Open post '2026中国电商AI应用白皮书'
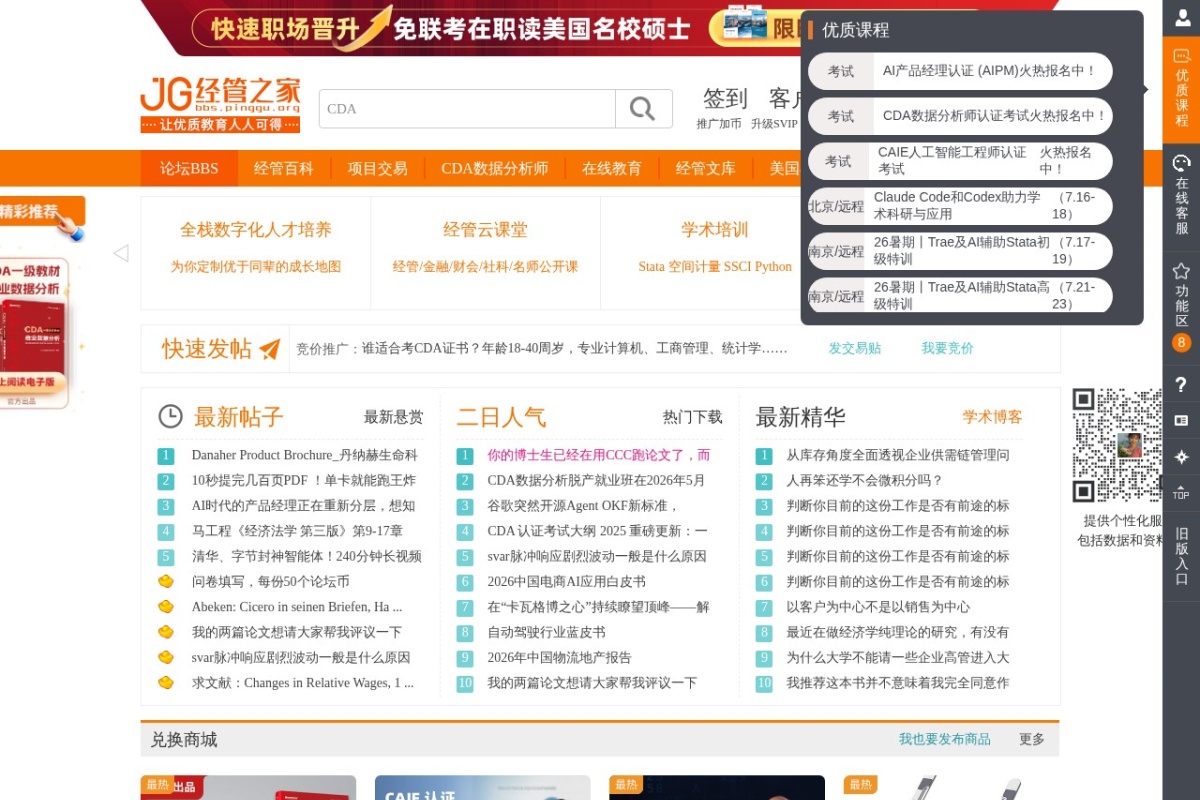Screen dimensions: 1200x800 pos(566,582)
